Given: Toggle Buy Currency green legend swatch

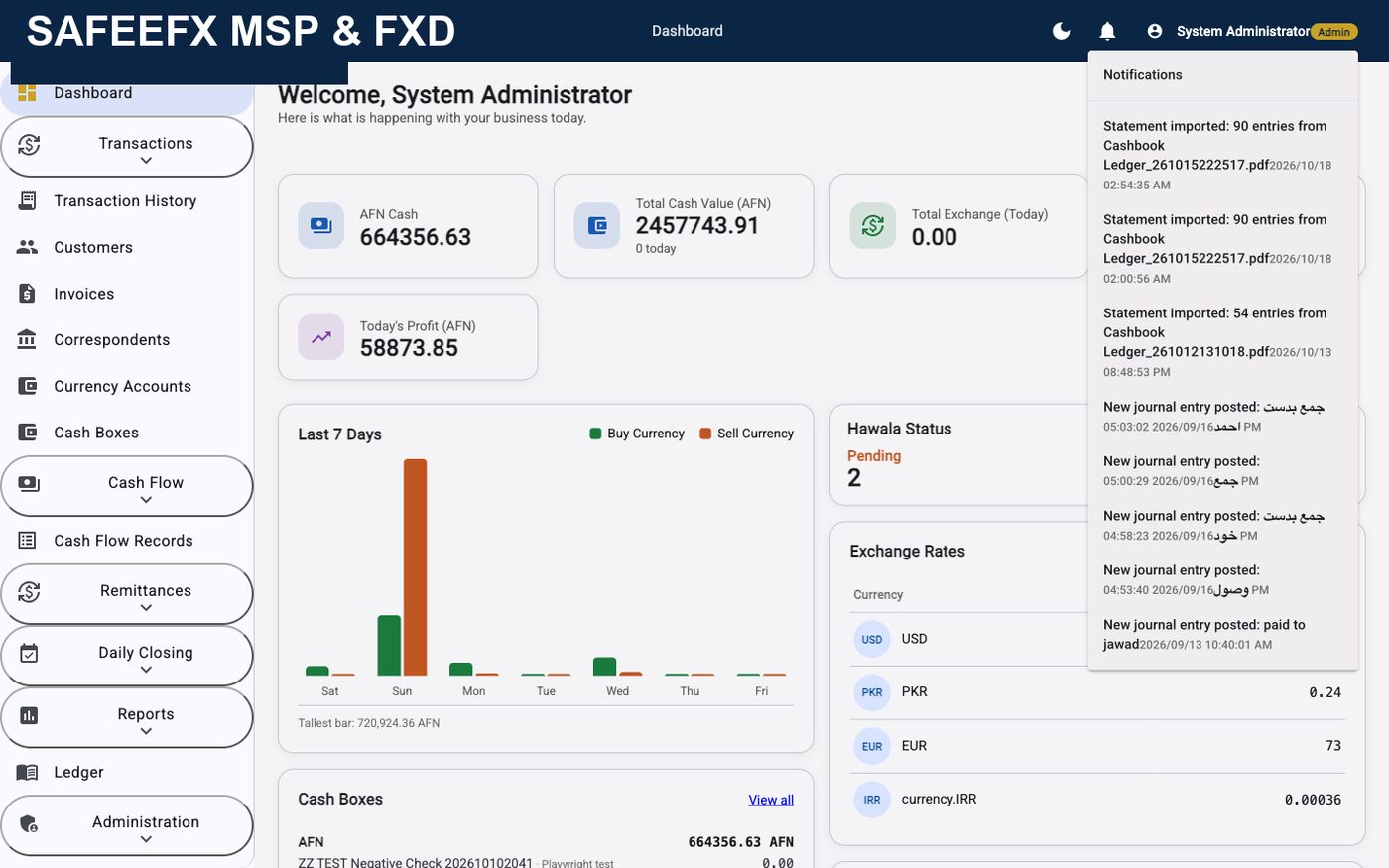Looking at the screenshot, I should (x=595, y=434).
